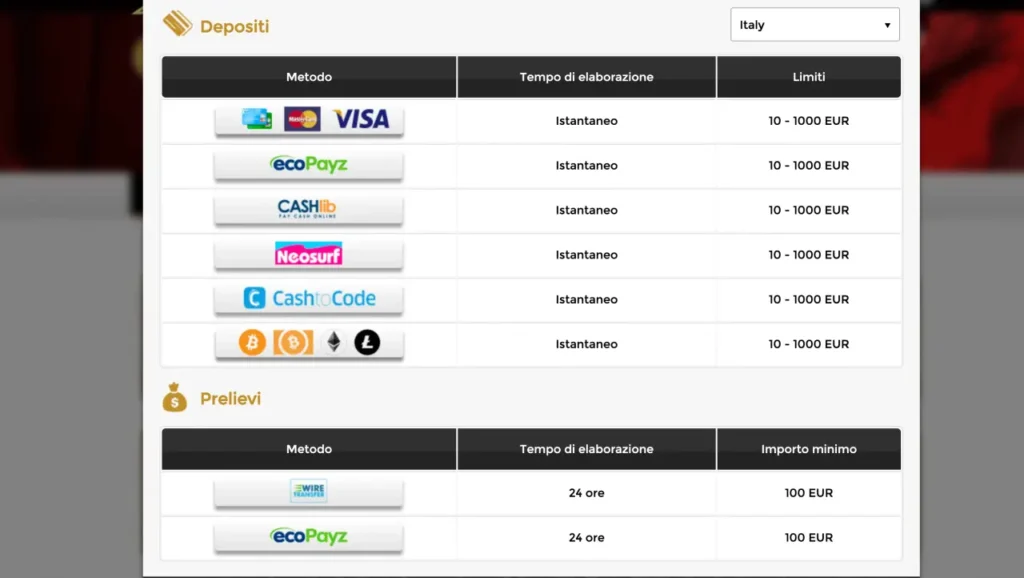Click the MasterCard logo icon
The height and width of the screenshot is (578, 1024).
coord(302,120)
